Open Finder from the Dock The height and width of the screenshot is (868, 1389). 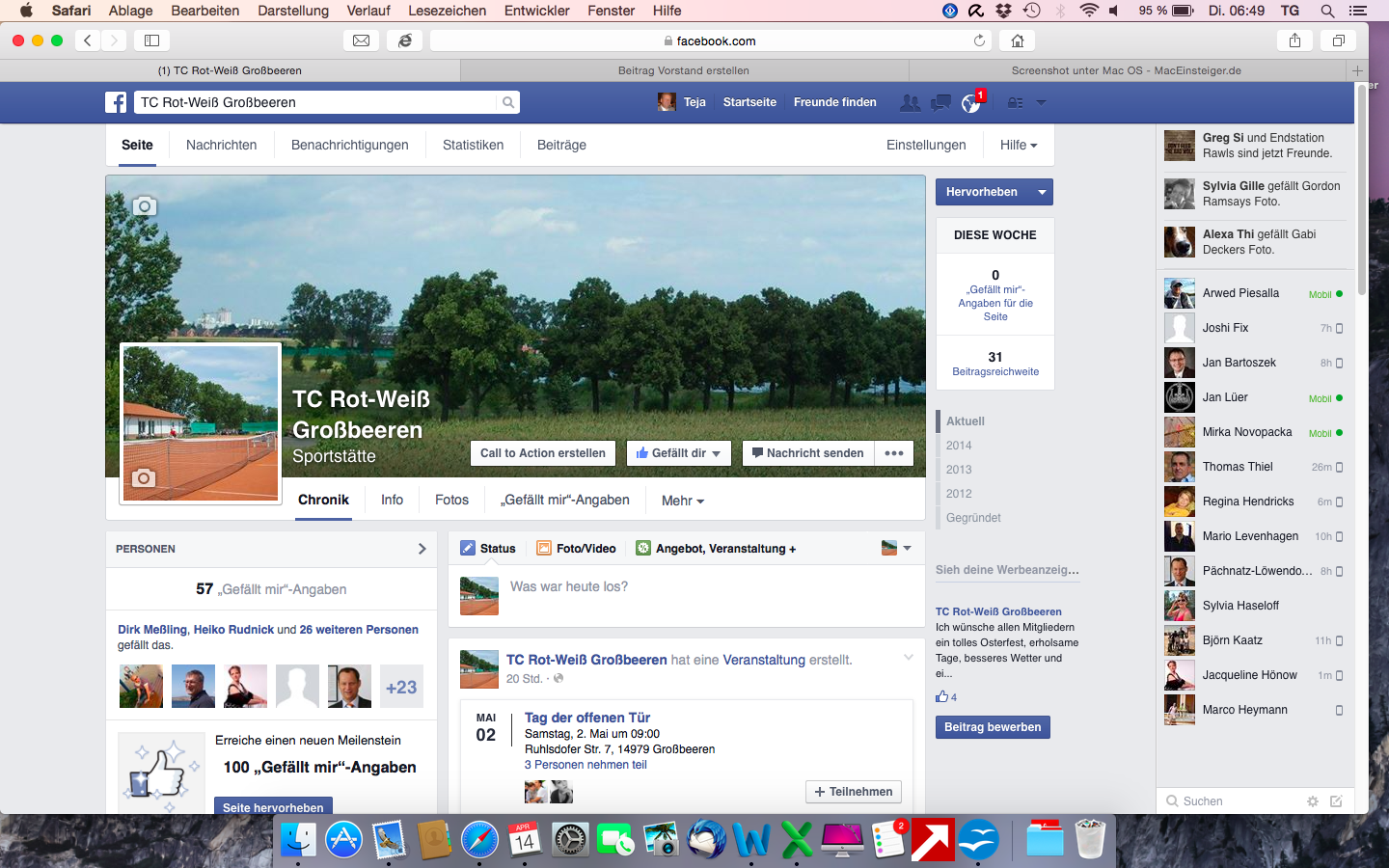pos(298,839)
